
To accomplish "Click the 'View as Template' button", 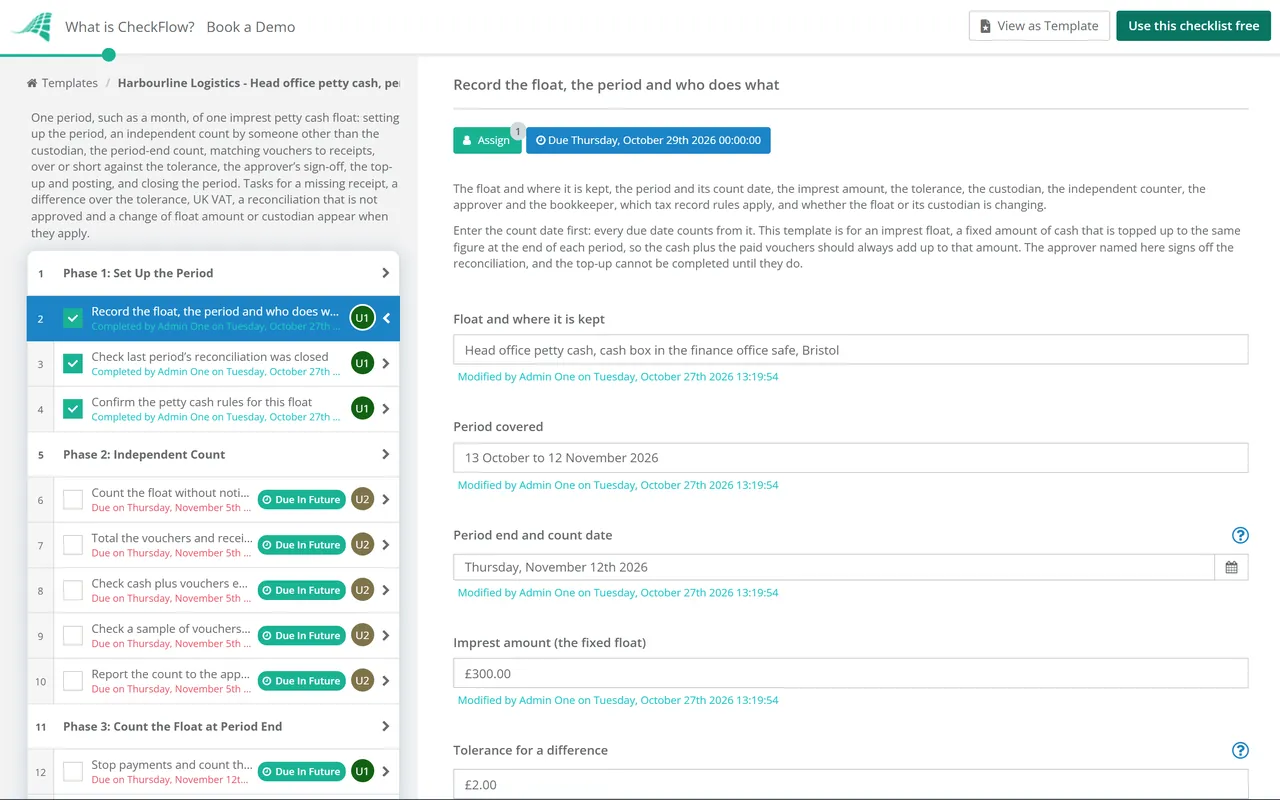I will coord(1039,26).
